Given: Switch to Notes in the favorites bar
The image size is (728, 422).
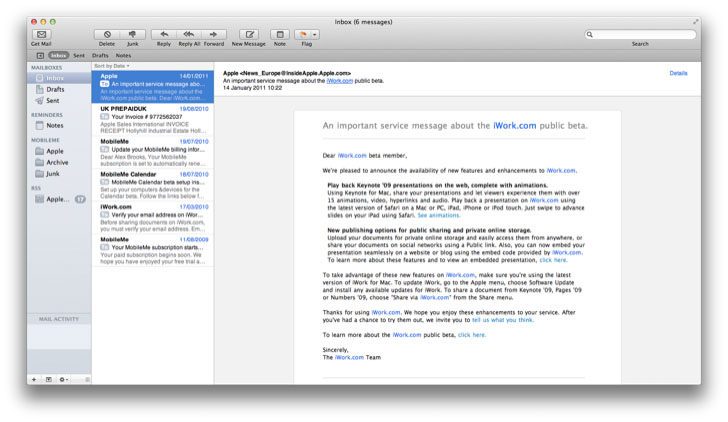Looking at the screenshot, I should coord(123,55).
